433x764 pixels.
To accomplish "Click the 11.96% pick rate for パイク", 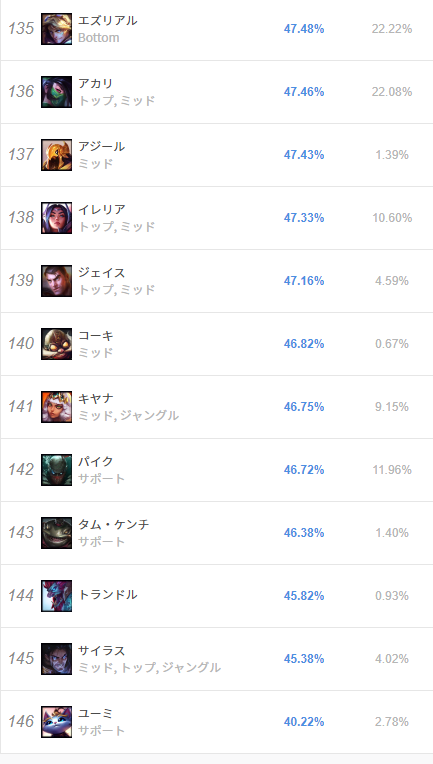I will (392, 470).
